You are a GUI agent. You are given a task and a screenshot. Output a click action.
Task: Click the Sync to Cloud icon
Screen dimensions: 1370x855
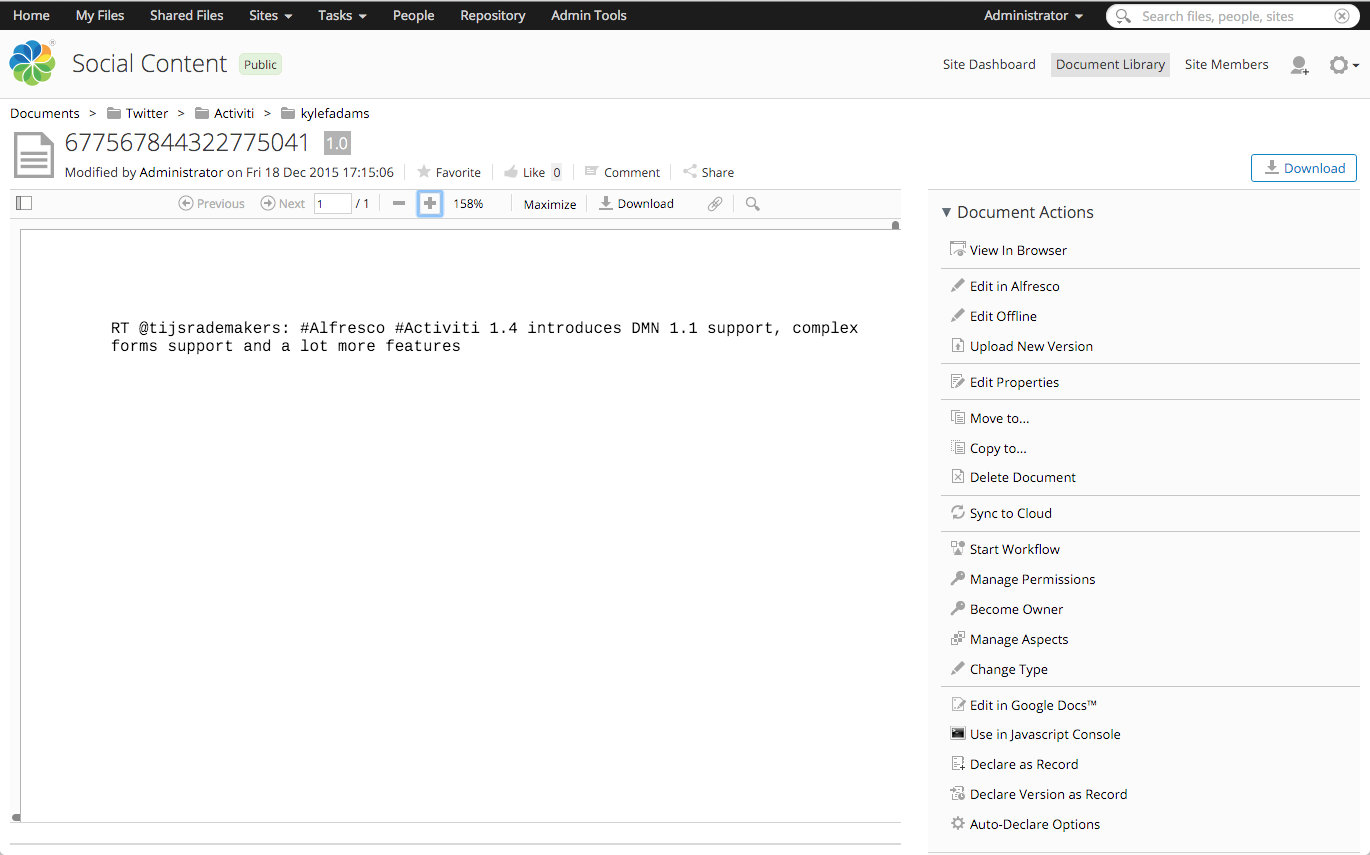pyautogui.click(x=958, y=513)
